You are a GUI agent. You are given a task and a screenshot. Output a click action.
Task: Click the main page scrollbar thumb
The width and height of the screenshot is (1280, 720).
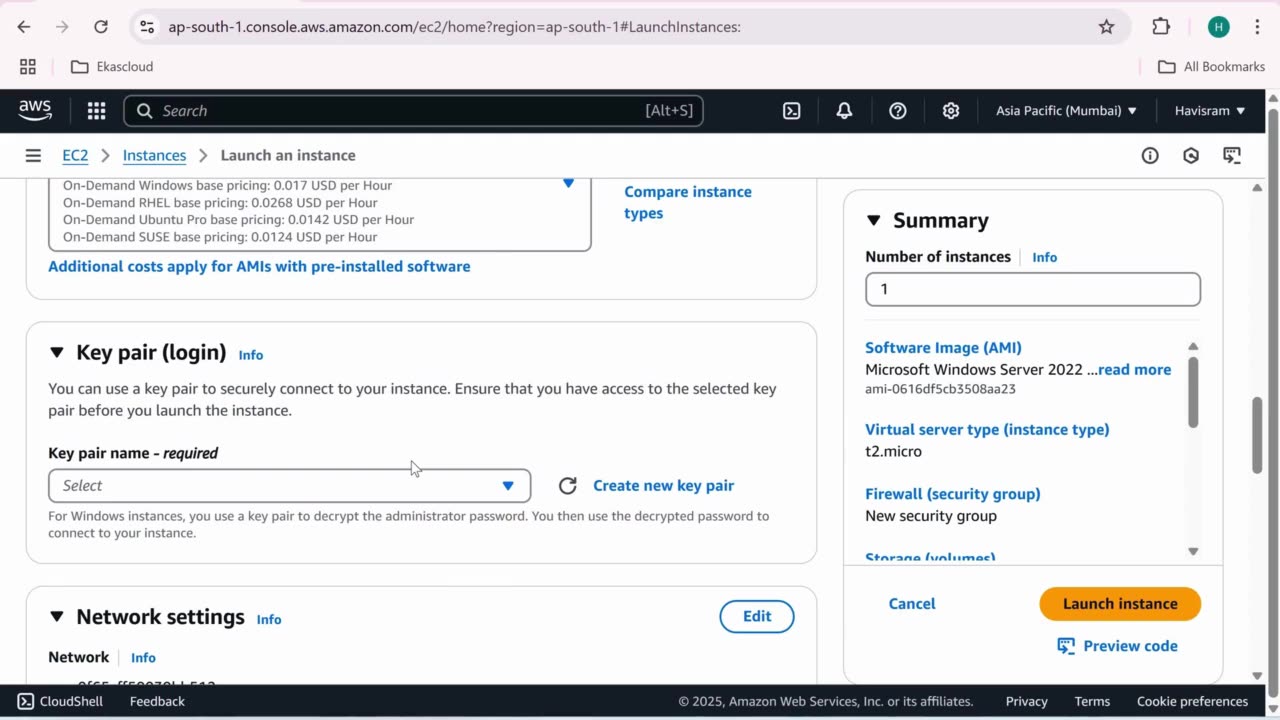[1257, 435]
